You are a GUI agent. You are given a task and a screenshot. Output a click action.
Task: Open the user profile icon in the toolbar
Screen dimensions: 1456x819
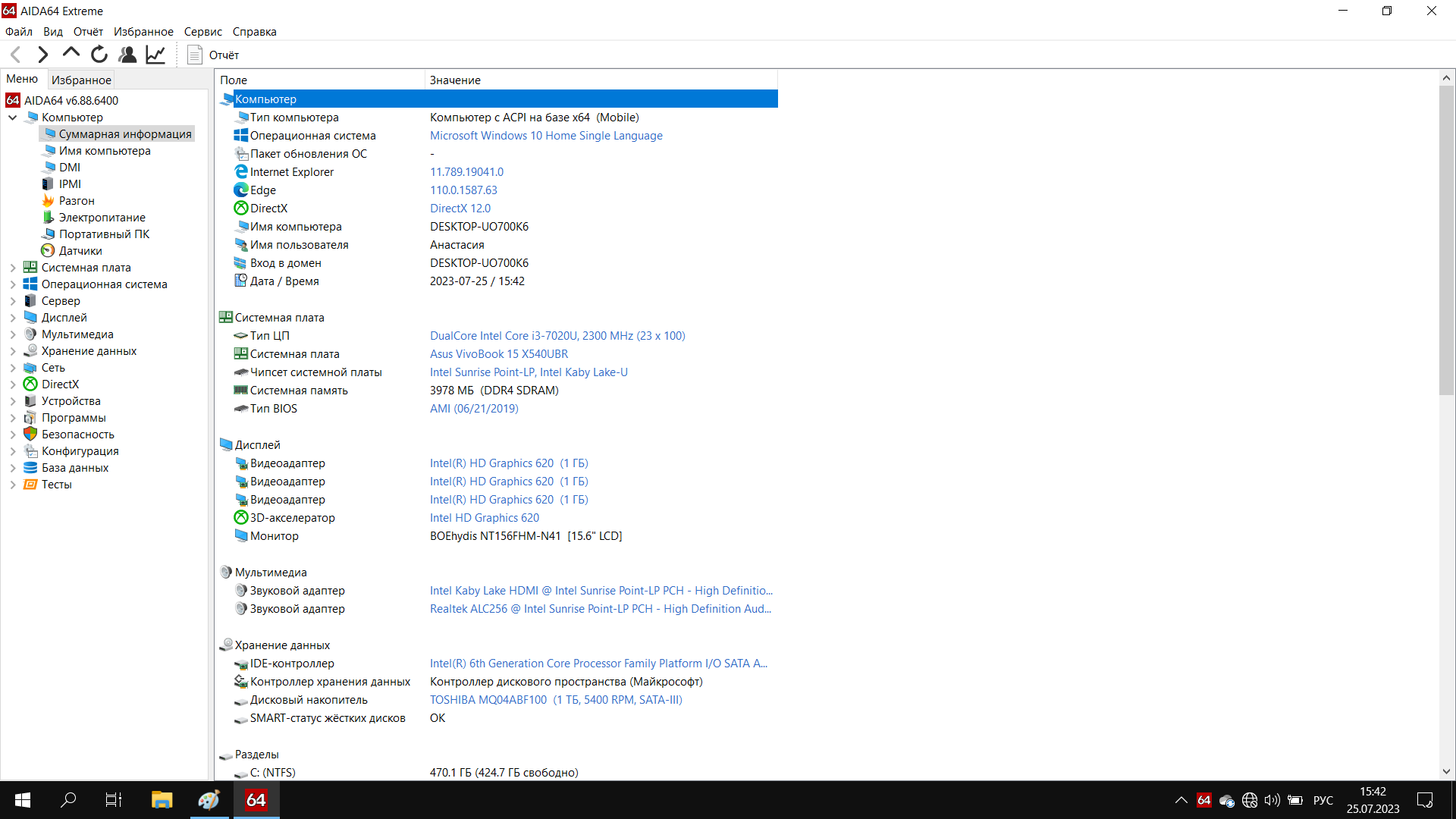click(x=127, y=55)
